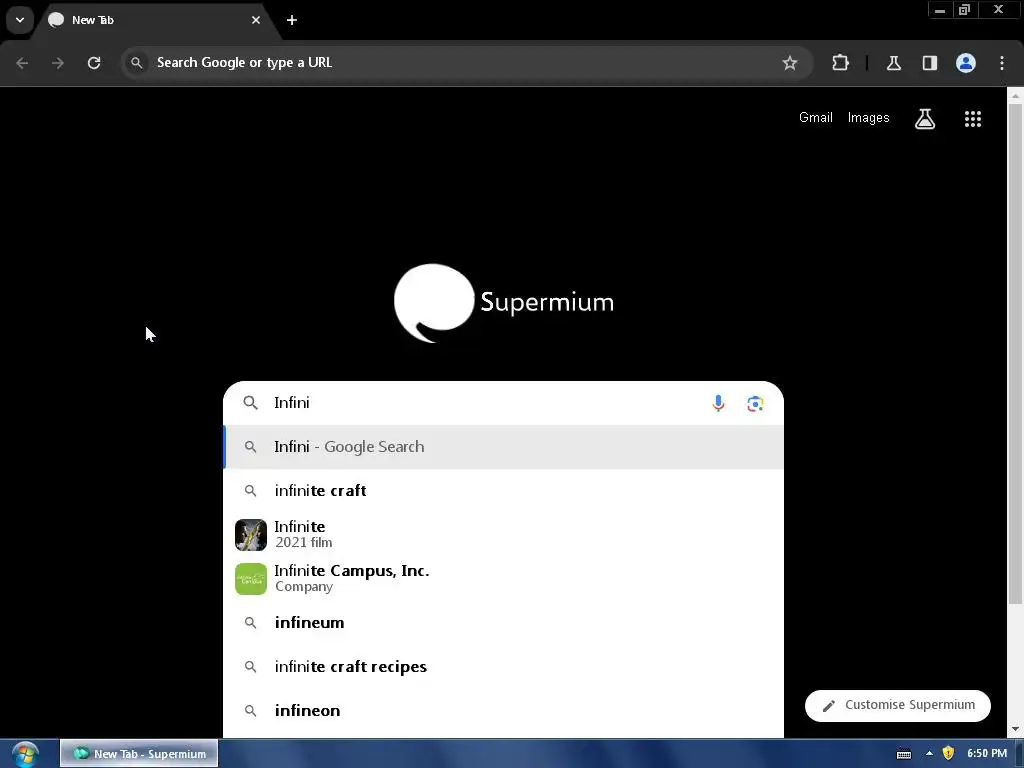Bookmark this tab with the star
This screenshot has width=1024, height=768.
click(x=790, y=63)
